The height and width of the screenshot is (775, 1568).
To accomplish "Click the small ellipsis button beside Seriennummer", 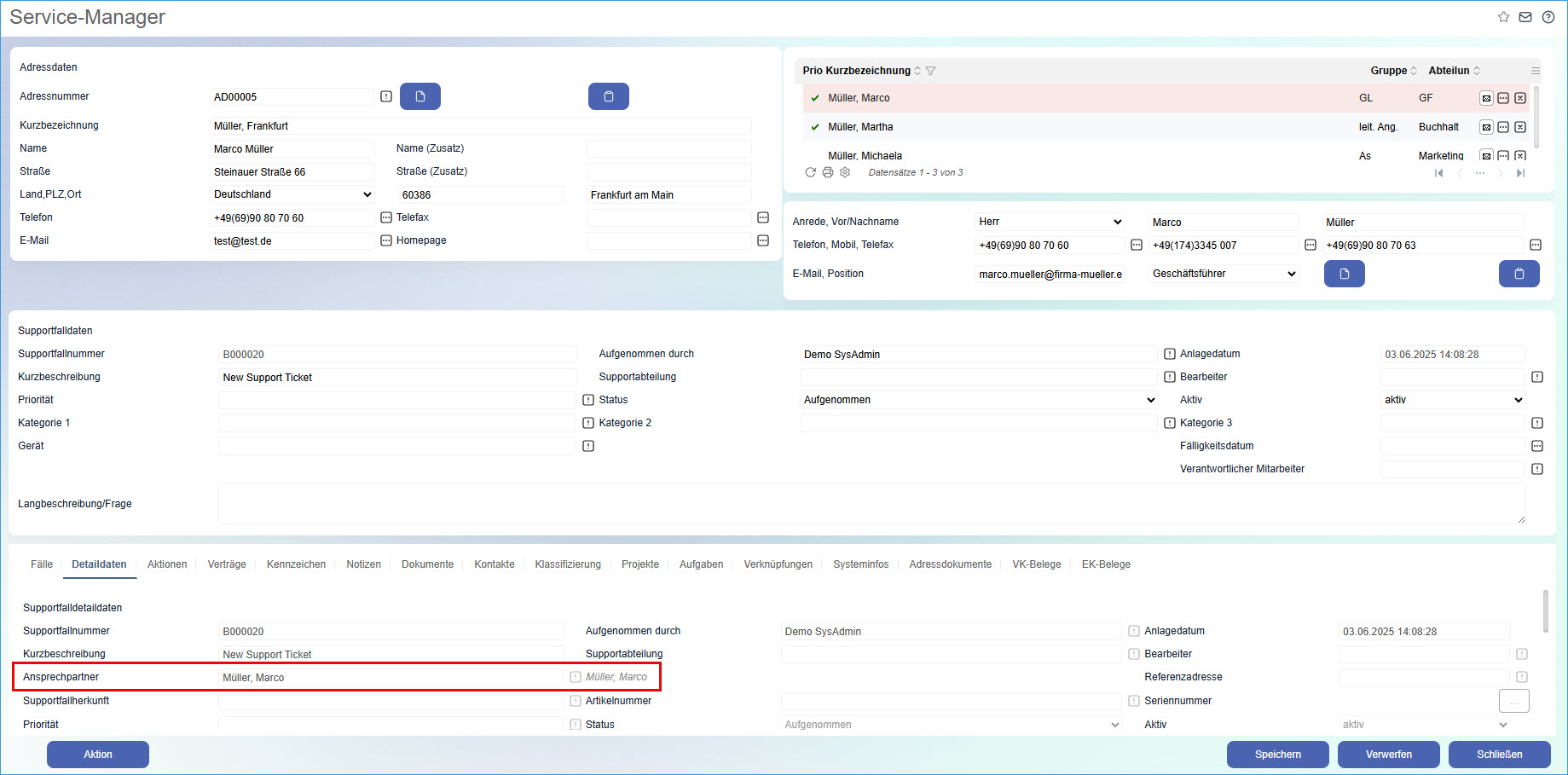I will [x=1514, y=701].
